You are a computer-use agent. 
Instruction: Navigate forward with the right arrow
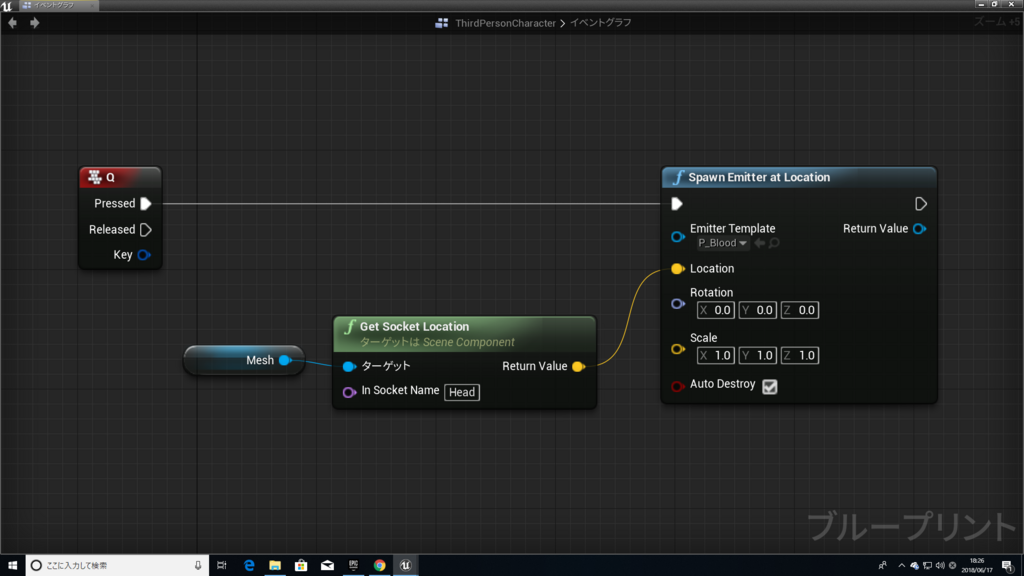click(35, 23)
